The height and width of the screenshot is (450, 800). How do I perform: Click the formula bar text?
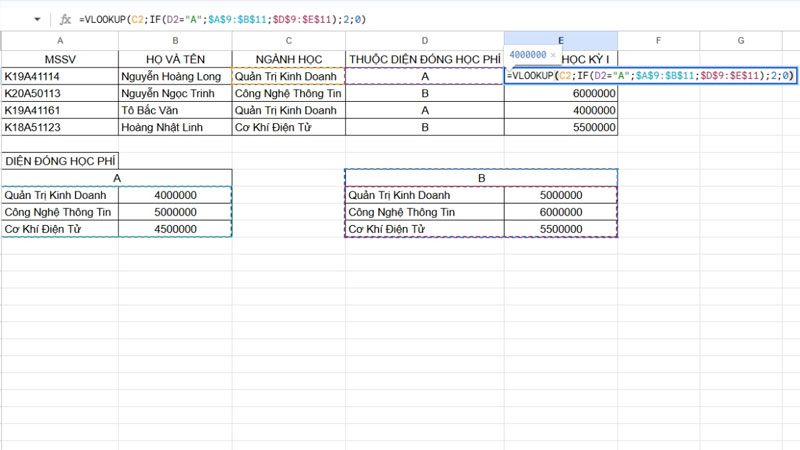pyautogui.click(x=222, y=19)
